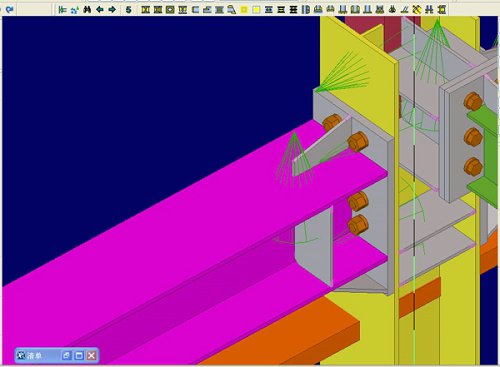Restore the minimized 清单 window

(66, 355)
